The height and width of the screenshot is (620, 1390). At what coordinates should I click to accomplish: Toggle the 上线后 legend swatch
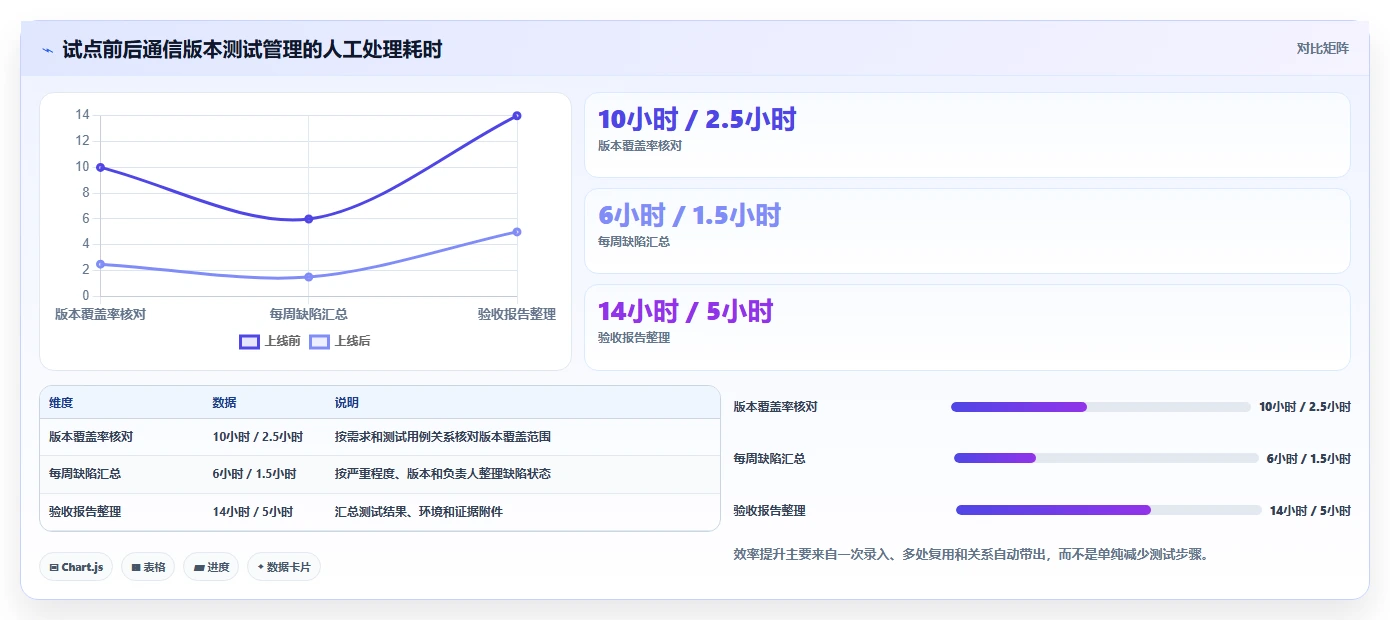point(319,341)
